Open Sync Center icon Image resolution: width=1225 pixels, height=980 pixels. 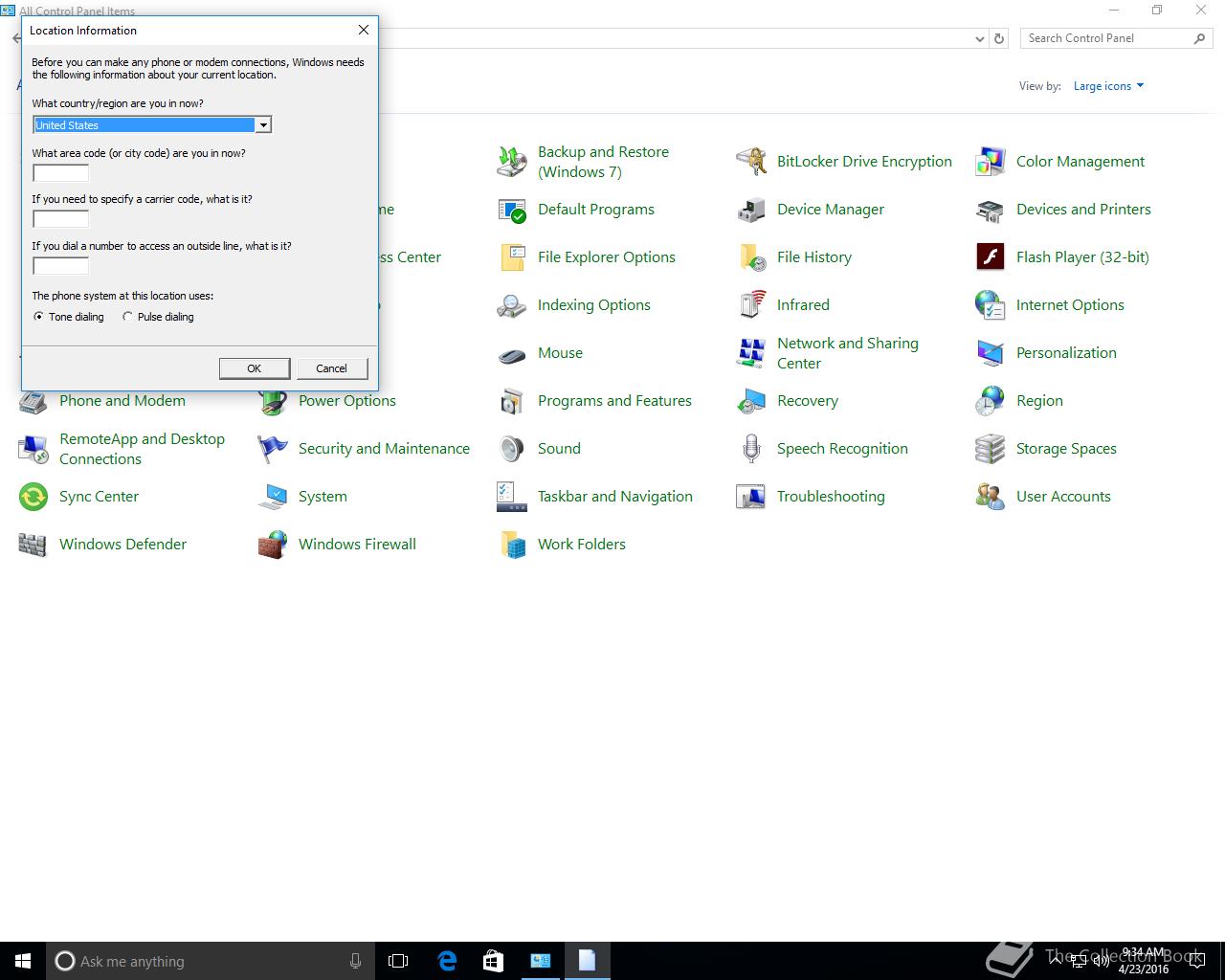[33, 497]
